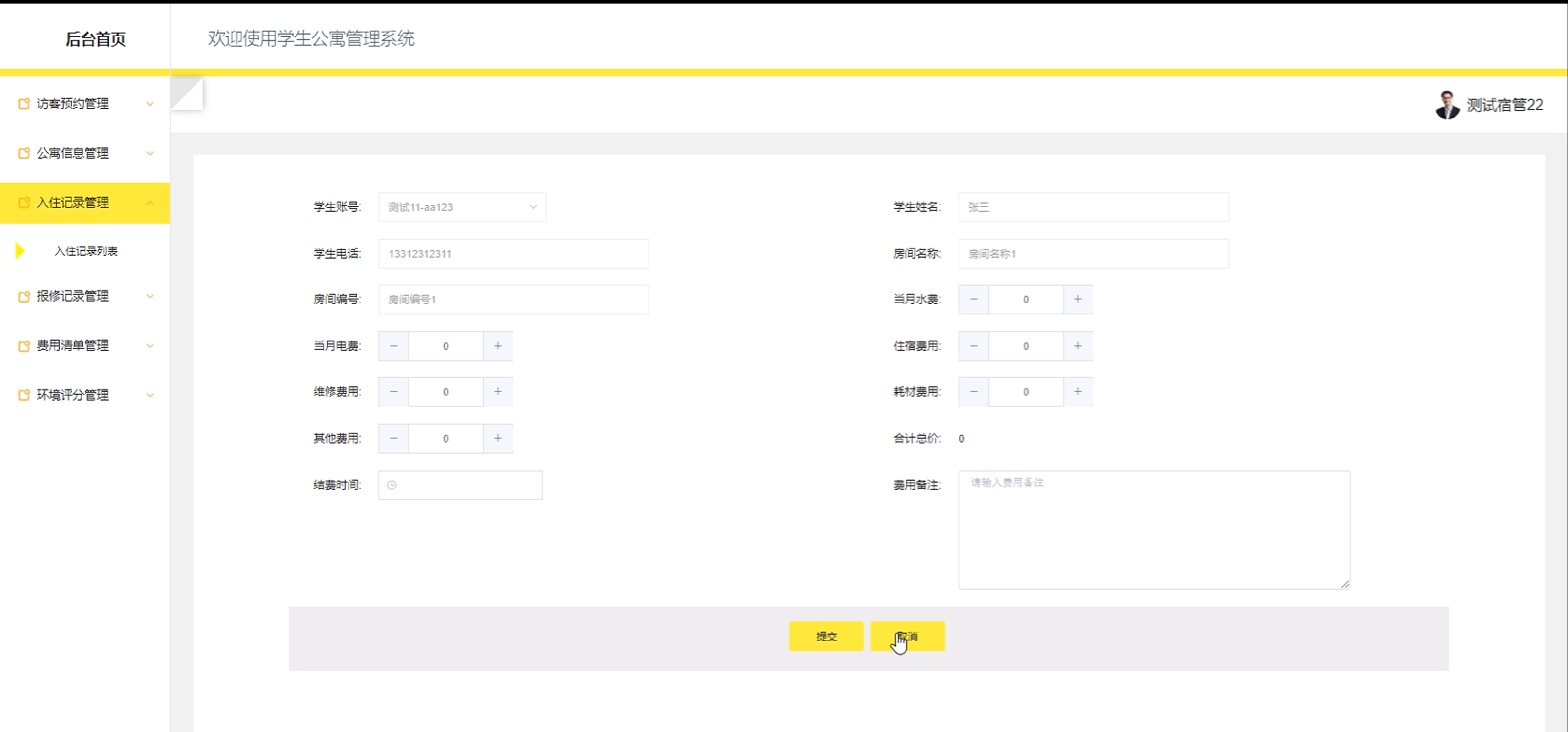Decrease 耗材费用 with the minus button
The height and width of the screenshot is (732, 1568).
click(x=973, y=392)
